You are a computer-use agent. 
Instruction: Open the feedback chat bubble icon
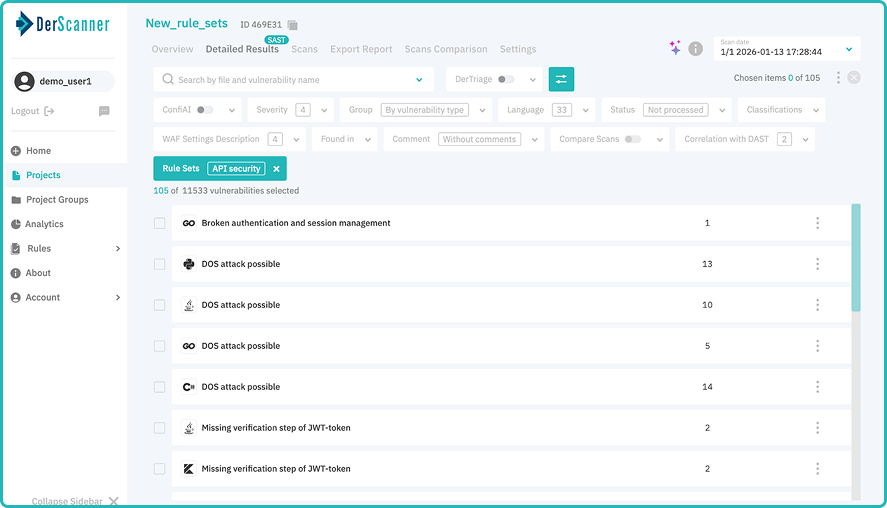click(x=104, y=111)
